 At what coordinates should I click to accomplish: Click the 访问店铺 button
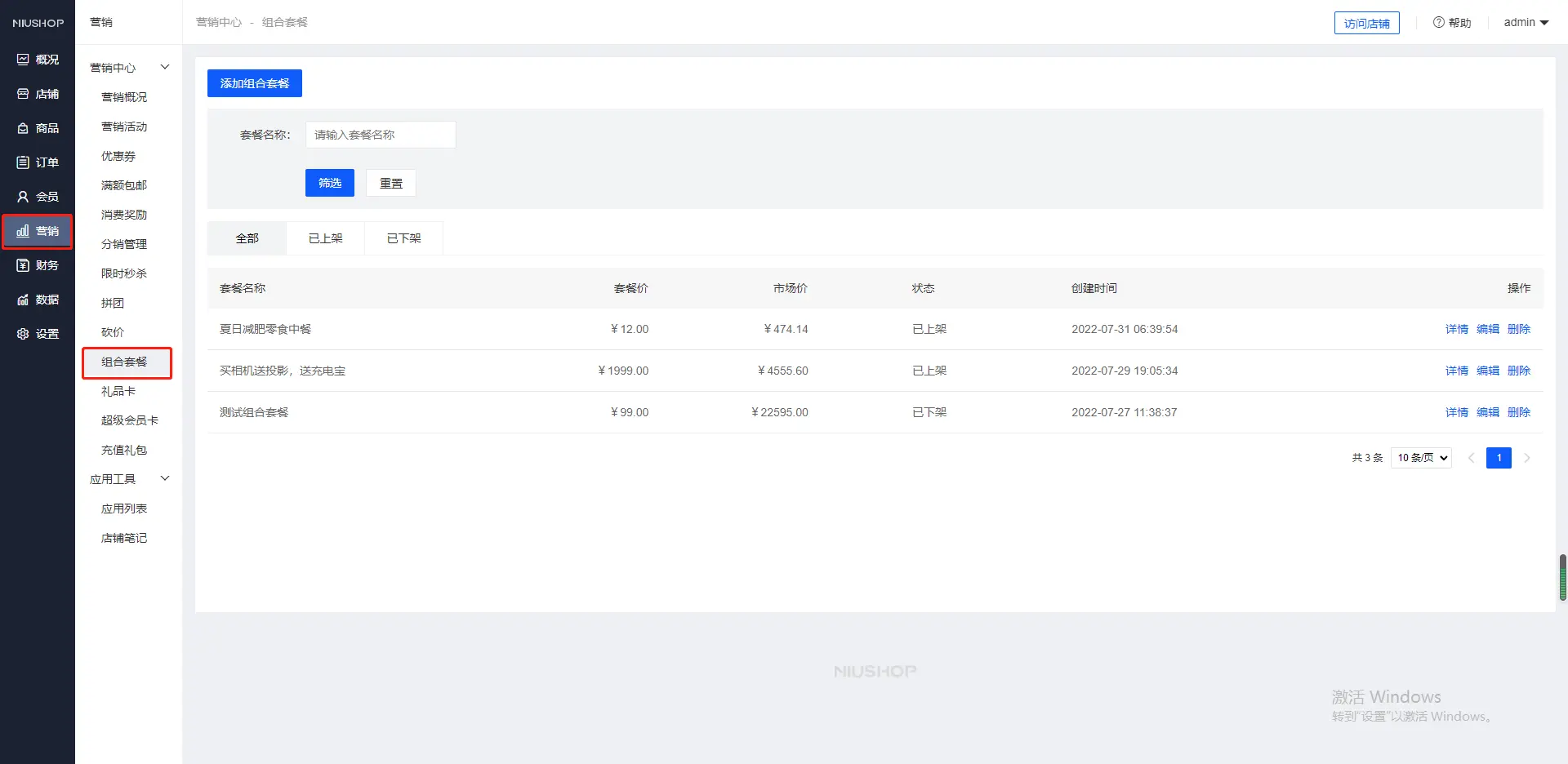tap(1366, 24)
